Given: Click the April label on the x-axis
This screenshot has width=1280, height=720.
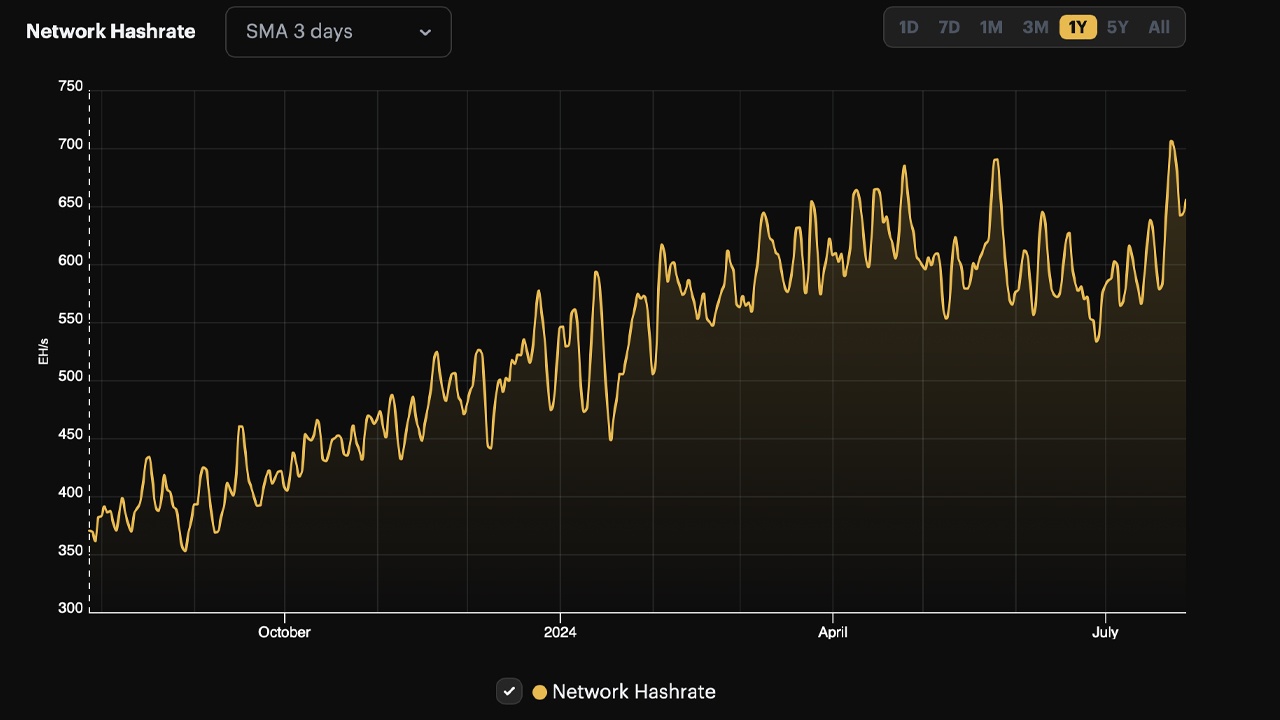Looking at the screenshot, I should click(x=833, y=632).
